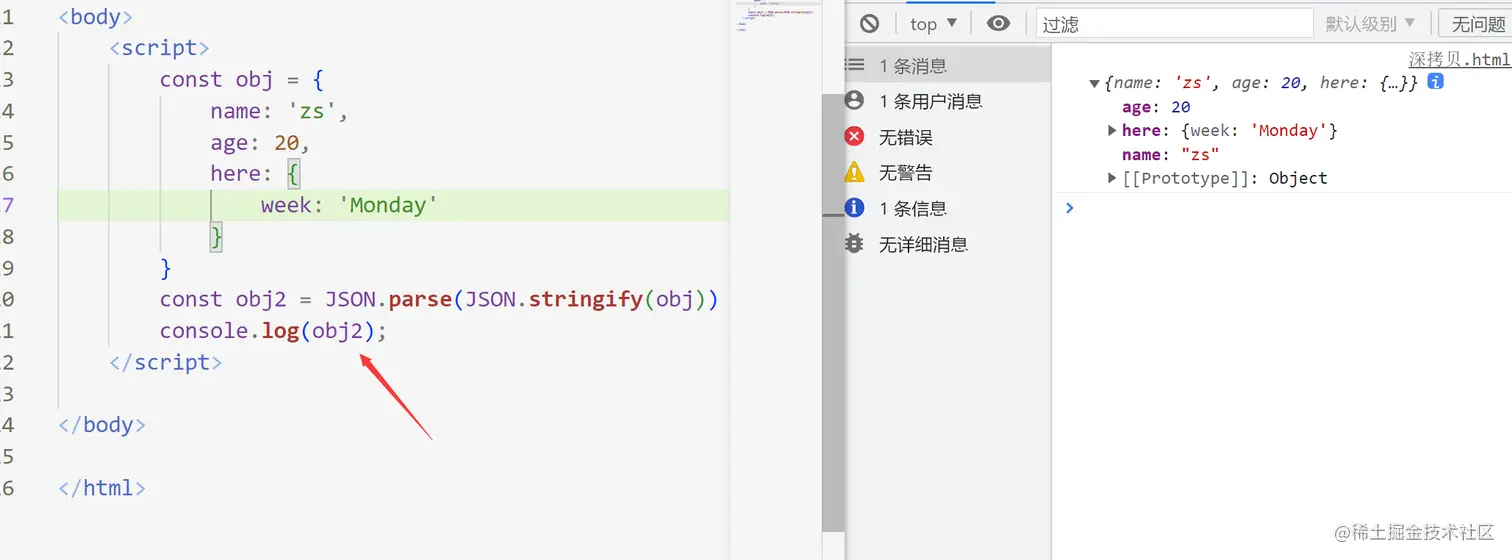This screenshot has width=1512, height=560.
Task: Click the const obj = { line
Action: click(242, 80)
